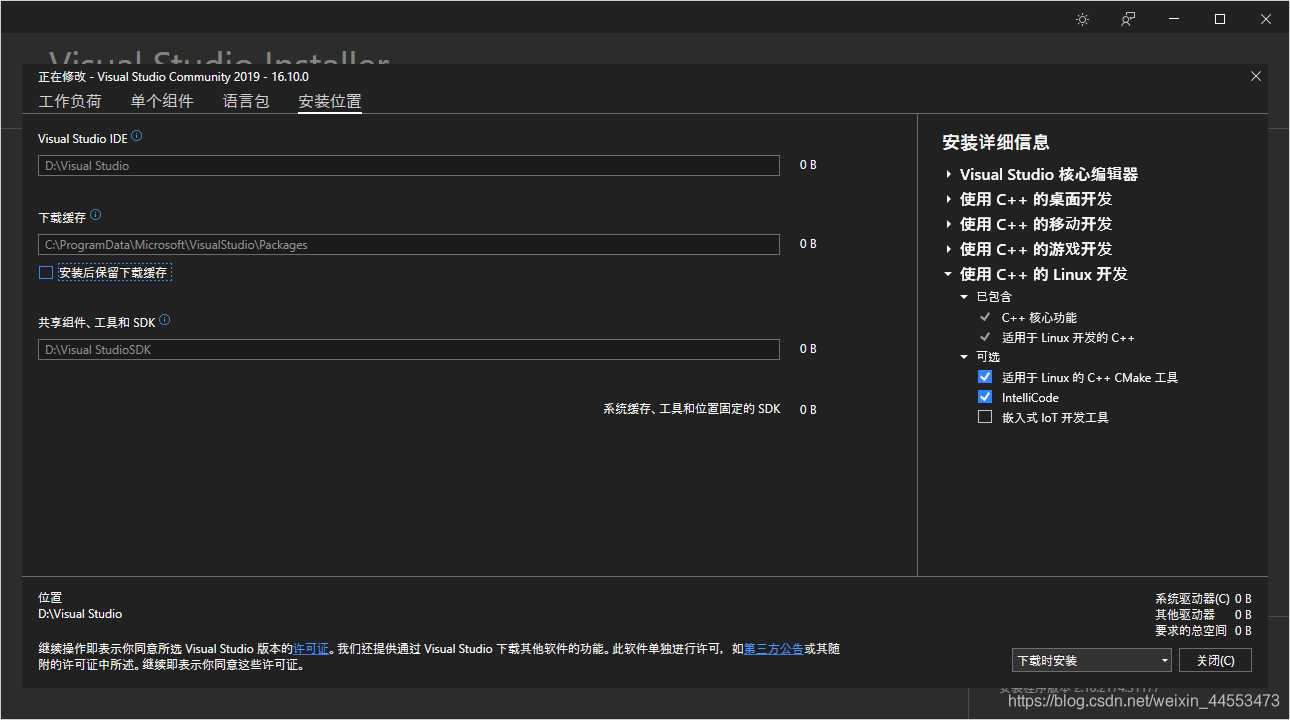
Task: Collapse the 可选 group
Action: (x=964, y=357)
